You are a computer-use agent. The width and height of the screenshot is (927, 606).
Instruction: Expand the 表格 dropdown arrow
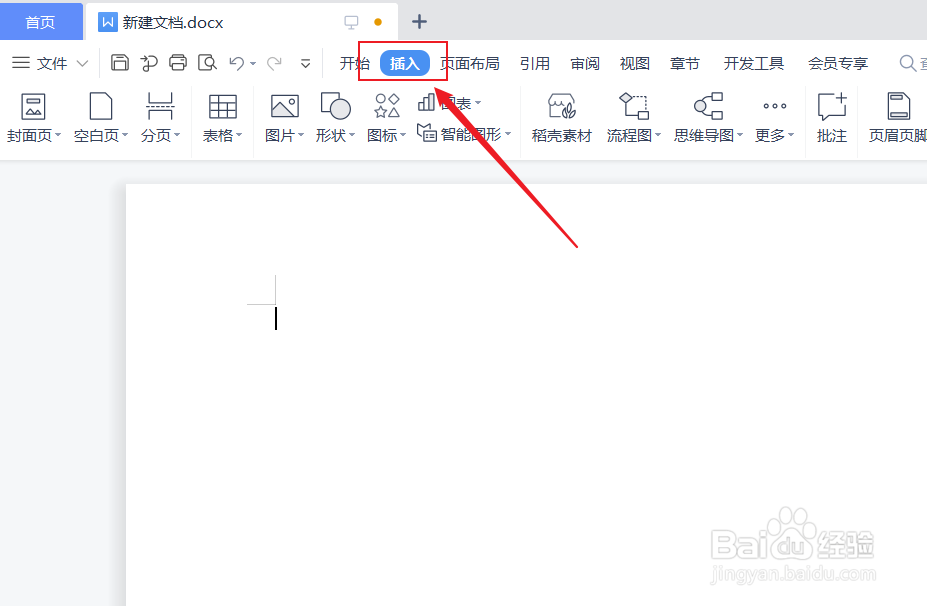click(239, 135)
